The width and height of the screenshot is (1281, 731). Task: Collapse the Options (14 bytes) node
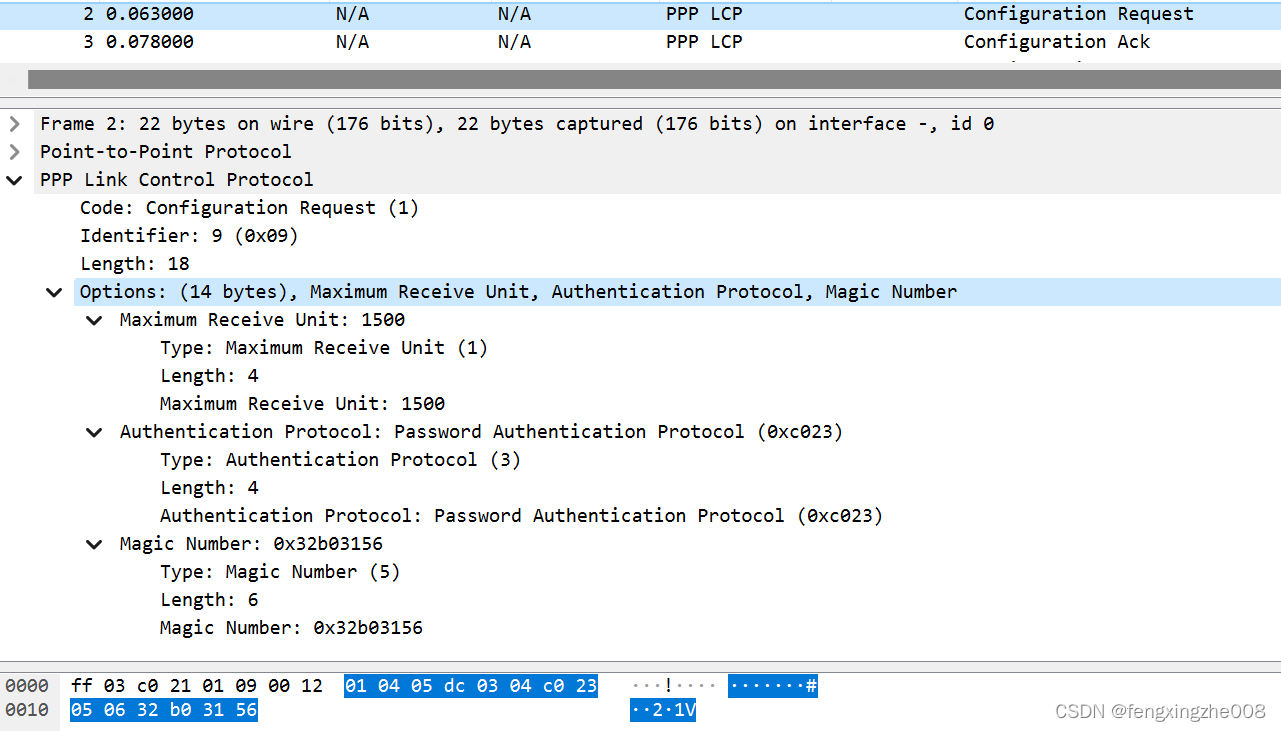pyautogui.click(x=54, y=292)
